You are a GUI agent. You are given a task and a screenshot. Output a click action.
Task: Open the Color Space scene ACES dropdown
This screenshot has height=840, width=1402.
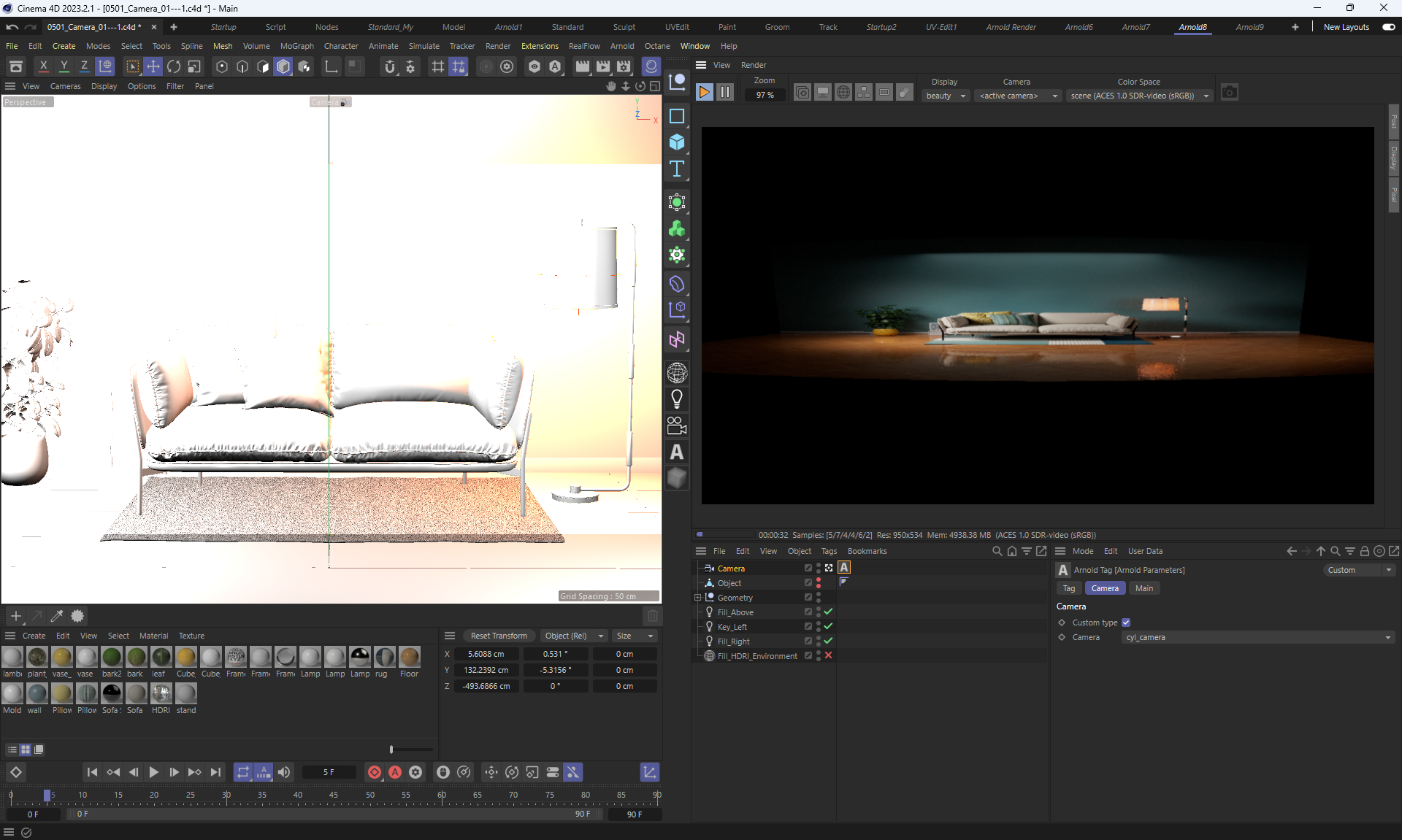pyautogui.click(x=1138, y=96)
